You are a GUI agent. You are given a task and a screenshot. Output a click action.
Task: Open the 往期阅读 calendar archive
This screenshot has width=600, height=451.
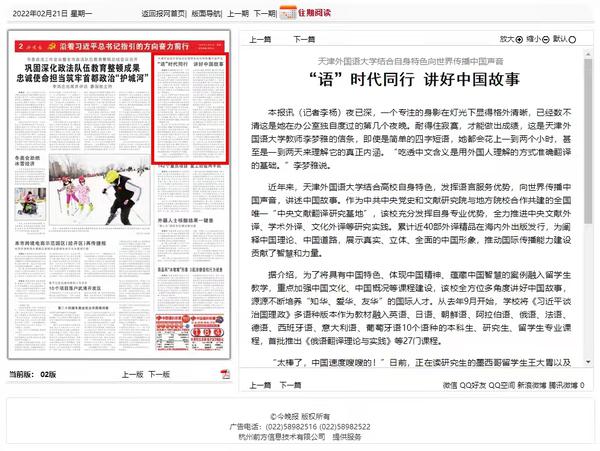[308, 14]
